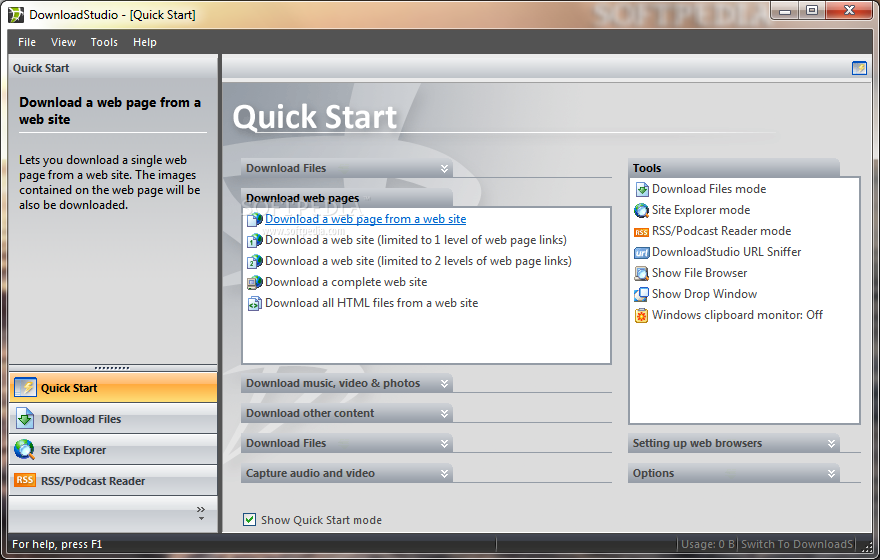Image resolution: width=880 pixels, height=560 pixels.
Task: Click 'Switch To DownloadS' status bar entry
Action: (x=797, y=544)
